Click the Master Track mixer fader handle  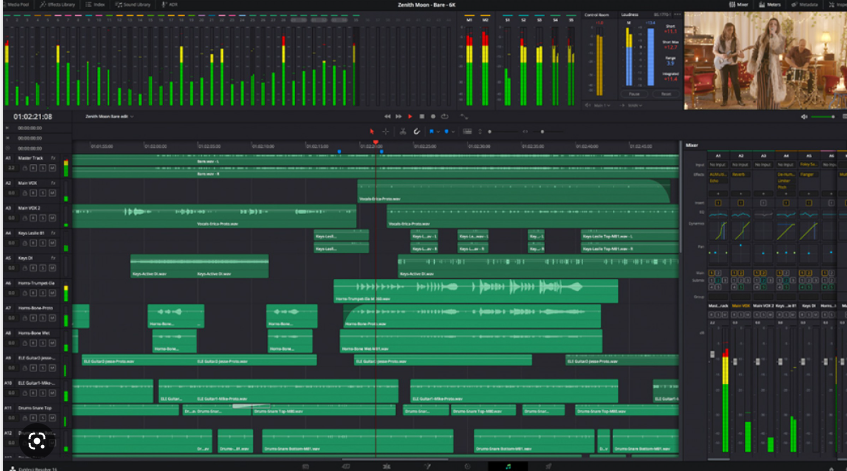712,354
